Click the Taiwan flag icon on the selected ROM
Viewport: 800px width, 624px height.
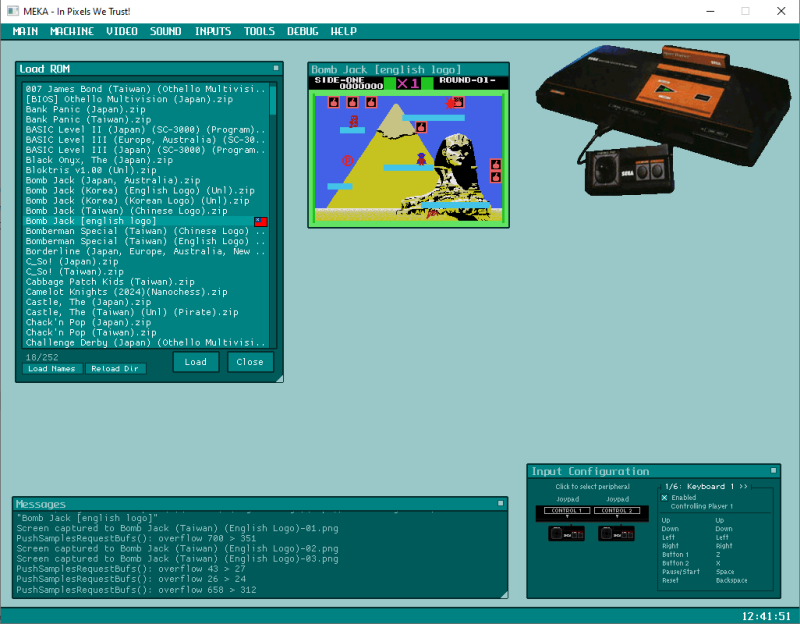[261, 221]
